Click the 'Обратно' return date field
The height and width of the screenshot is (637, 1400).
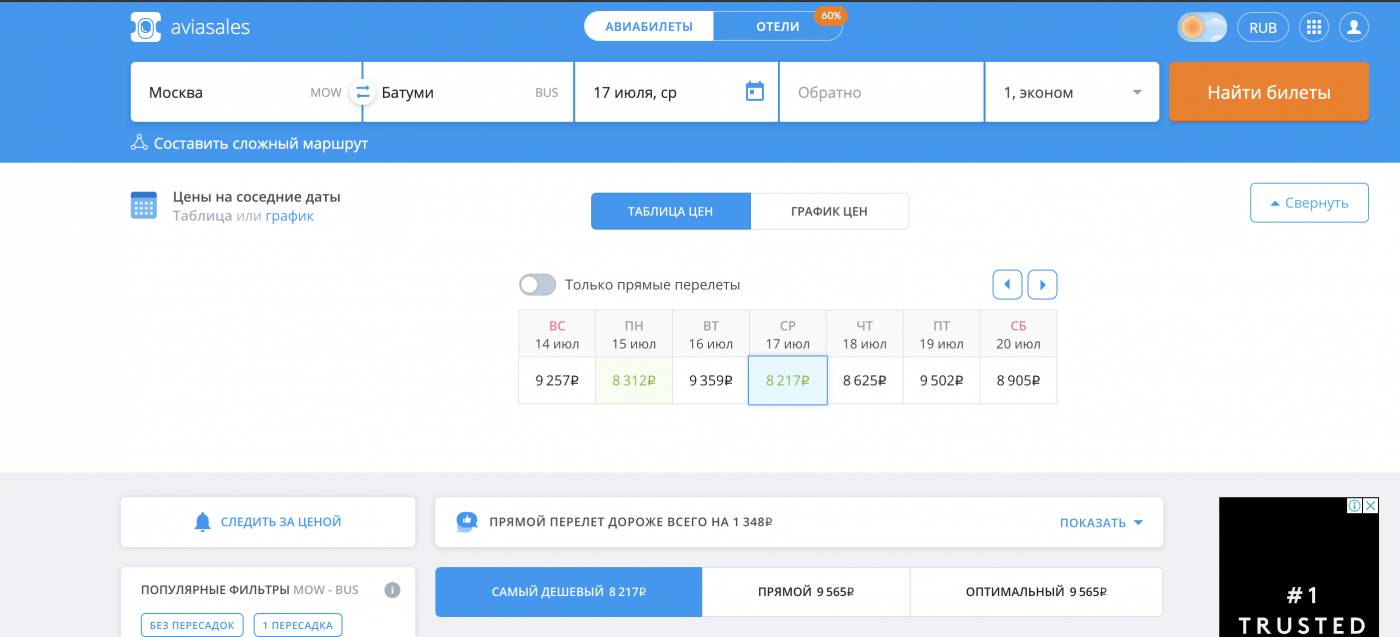click(880, 92)
